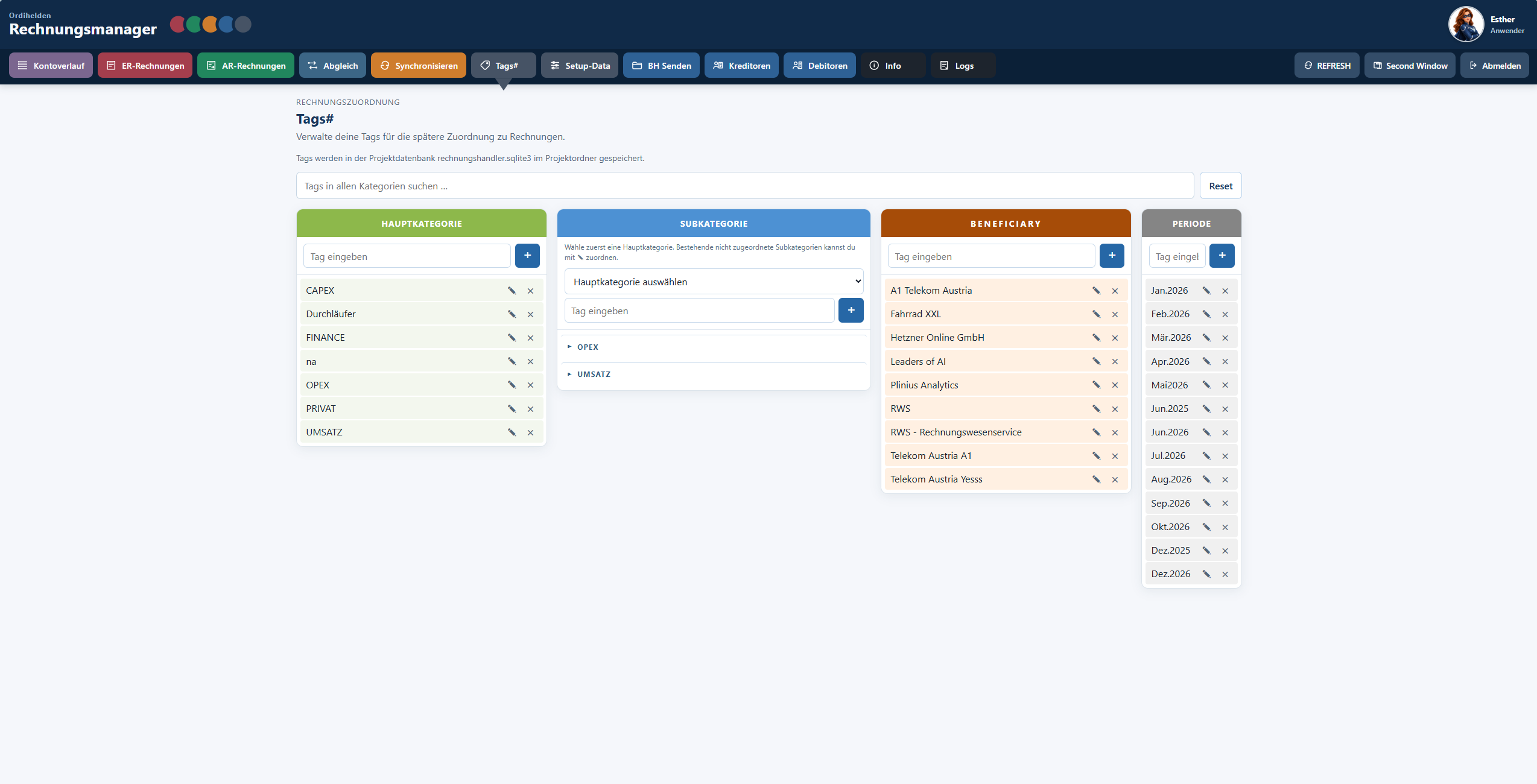The height and width of the screenshot is (784, 1537).
Task: Remove the Fahrrad XXL beneficiary
Action: pos(1115,314)
